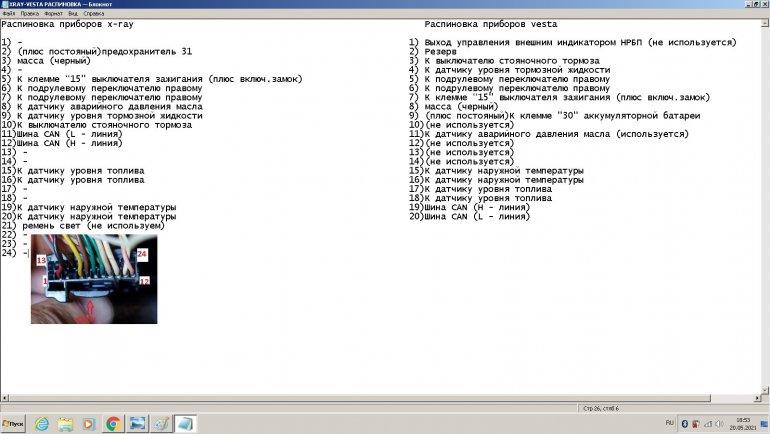Open the photo viewer taskbar icon
The image size is (770, 434).
coord(137,424)
